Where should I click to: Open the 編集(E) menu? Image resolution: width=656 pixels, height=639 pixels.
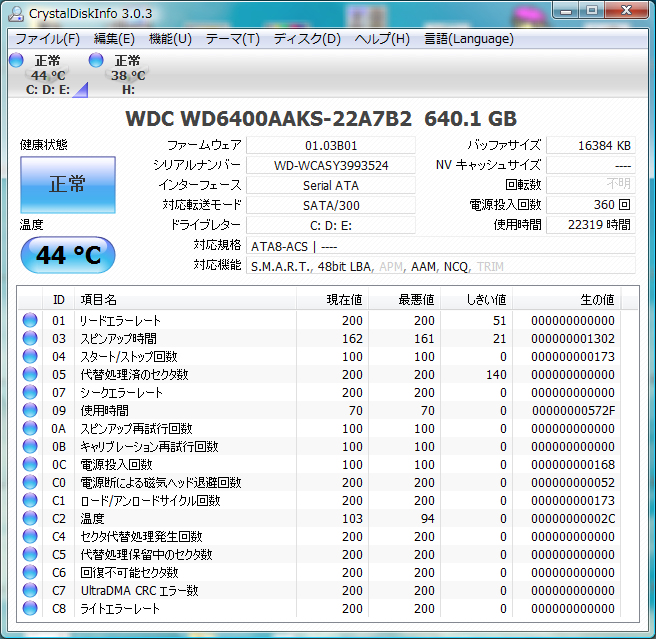pos(114,39)
